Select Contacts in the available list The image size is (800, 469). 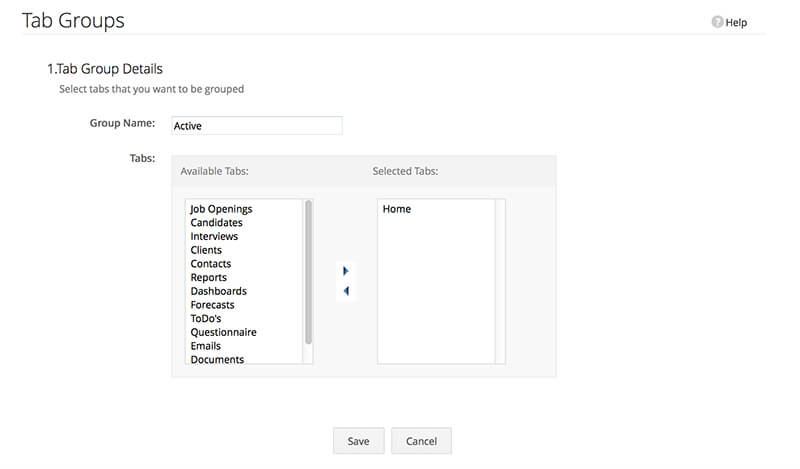(210, 264)
